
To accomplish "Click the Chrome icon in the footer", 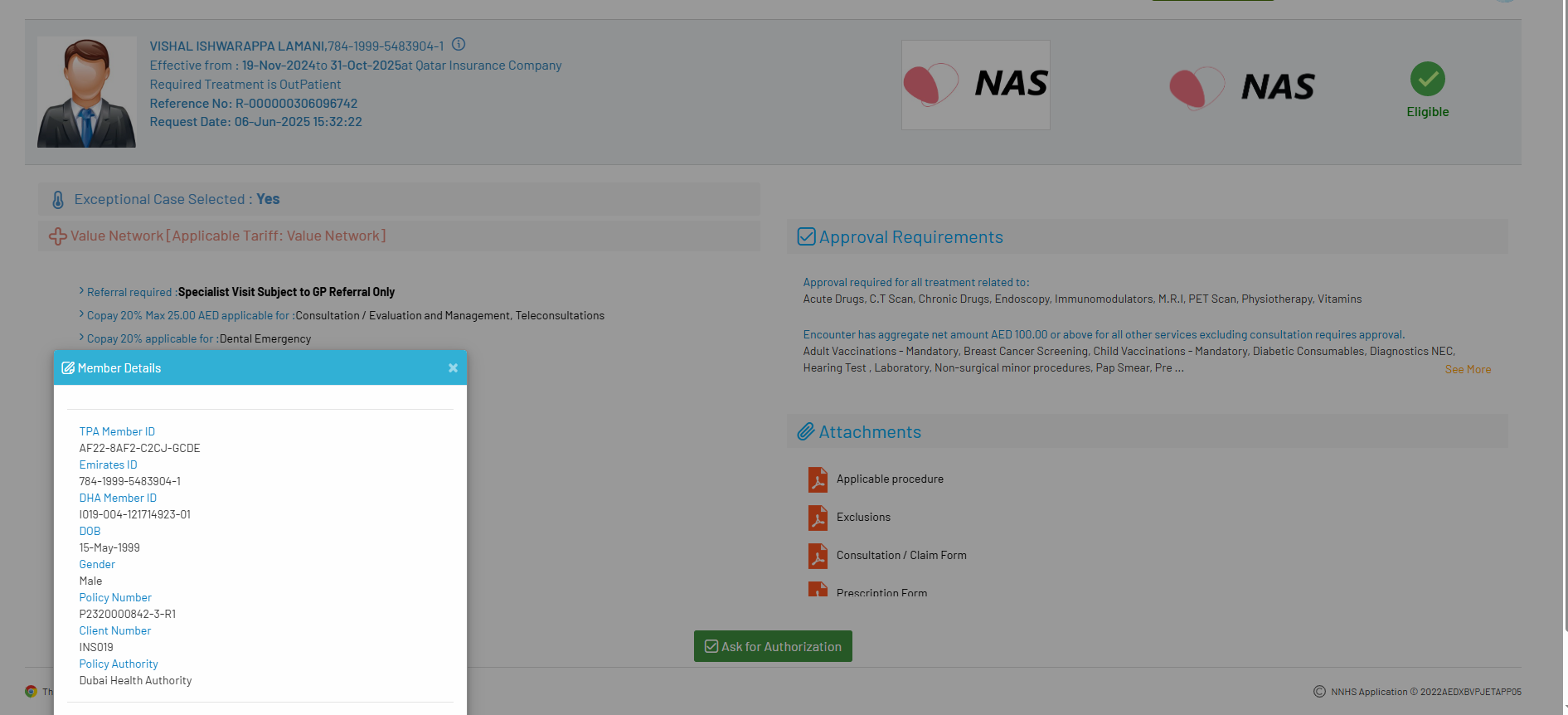I will tap(32, 692).
